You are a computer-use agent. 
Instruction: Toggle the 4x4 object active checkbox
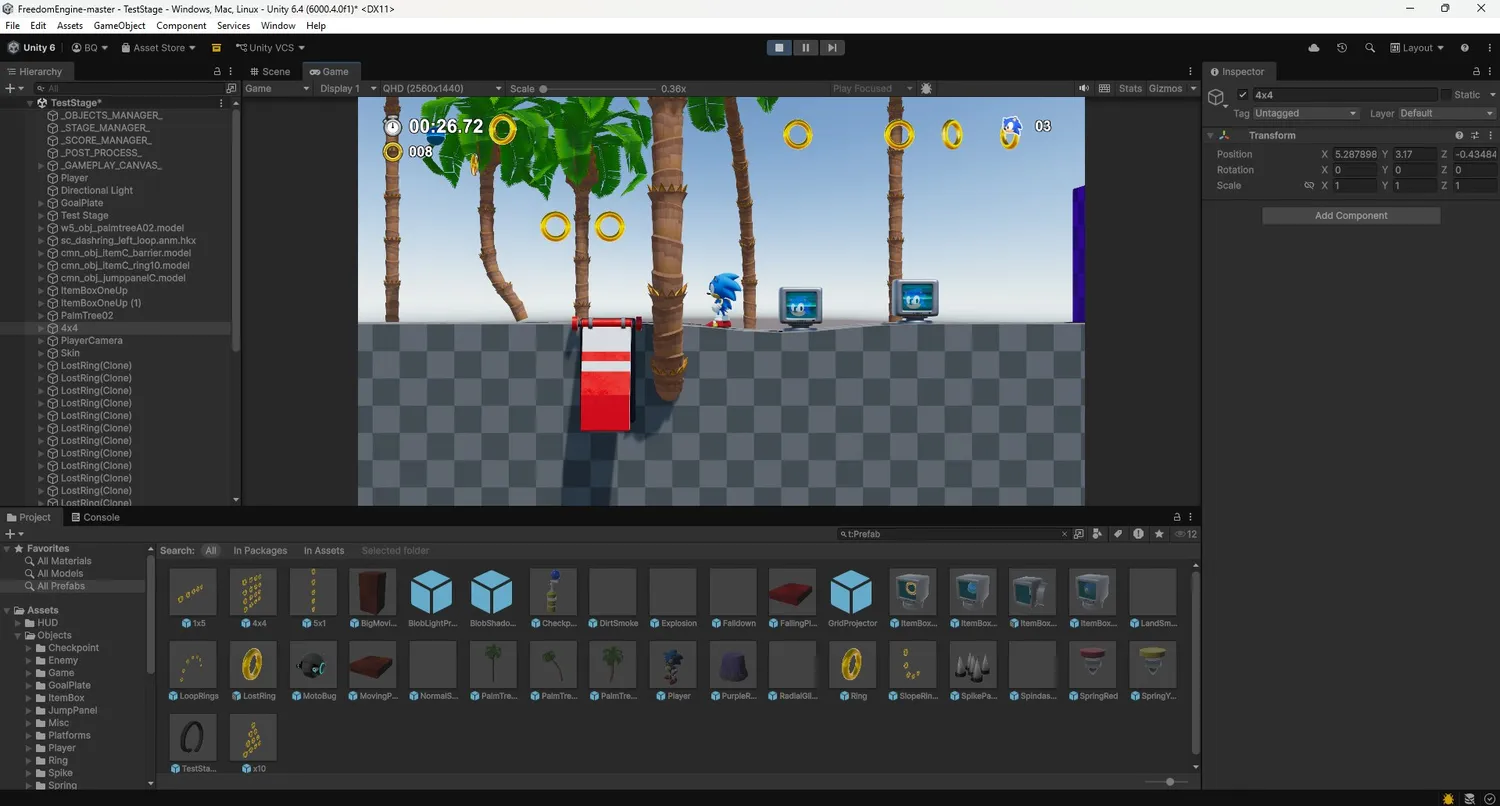click(1243, 95)
